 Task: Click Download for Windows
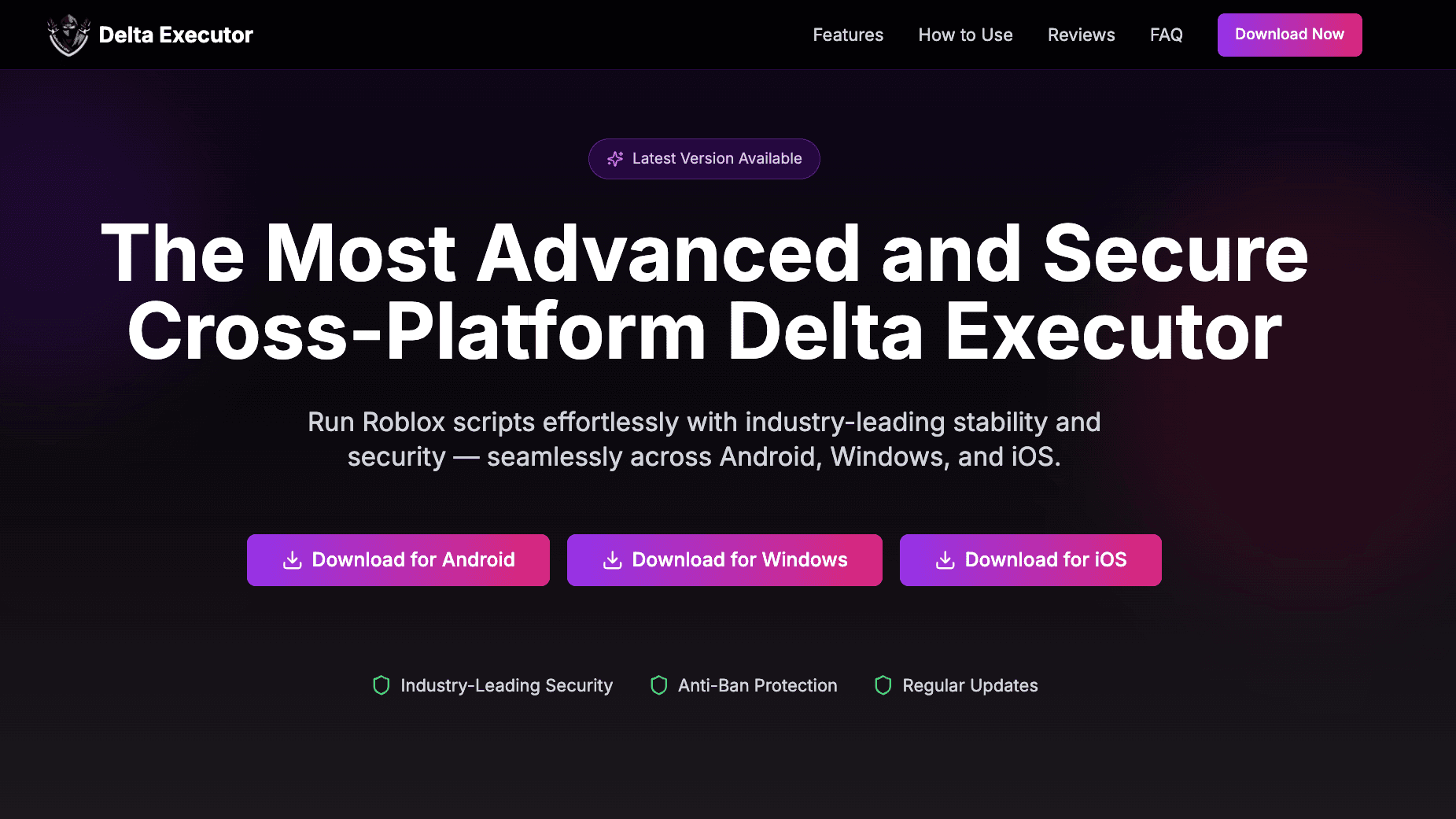[724, 559]
